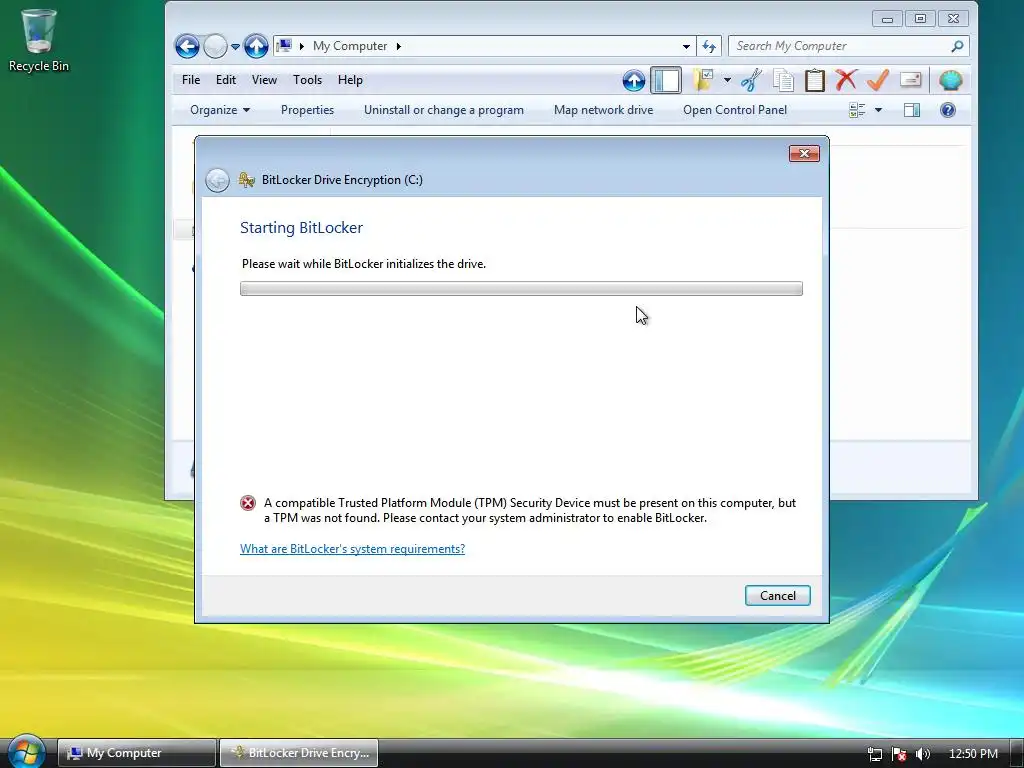Click Map network drive

click(603, 110)
